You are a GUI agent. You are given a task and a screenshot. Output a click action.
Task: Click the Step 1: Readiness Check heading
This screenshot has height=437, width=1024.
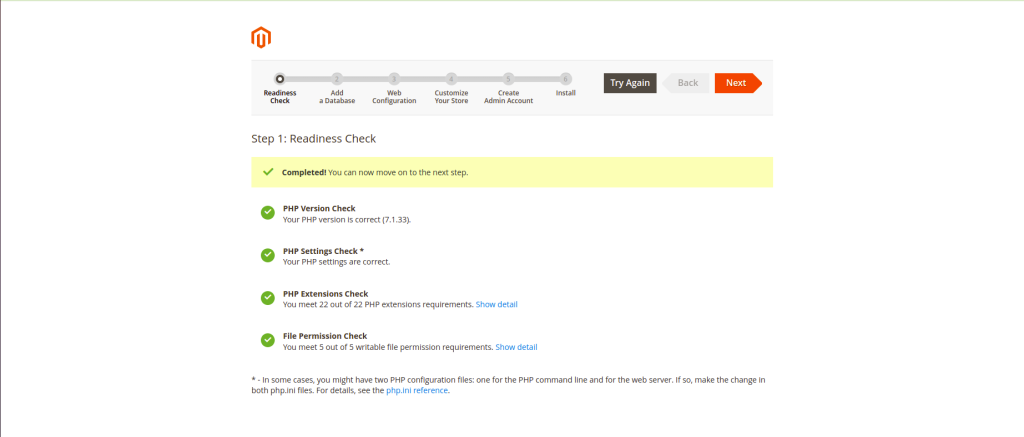tap(313, 138)
